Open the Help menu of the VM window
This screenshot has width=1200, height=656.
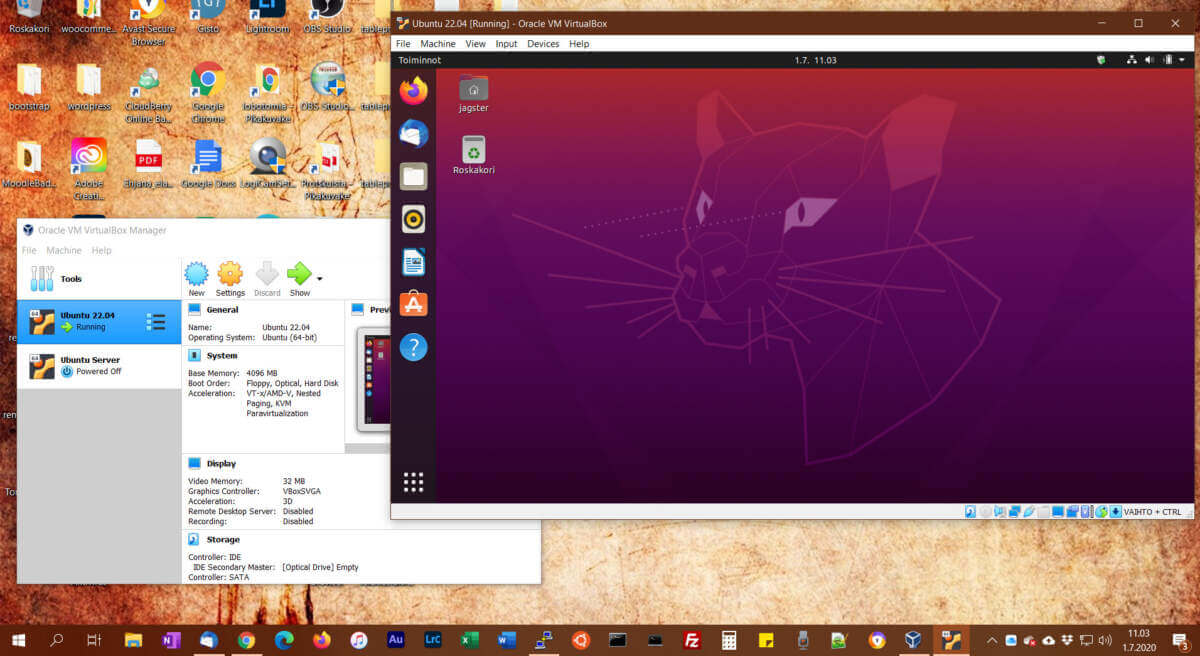click(x=579, y=44)
